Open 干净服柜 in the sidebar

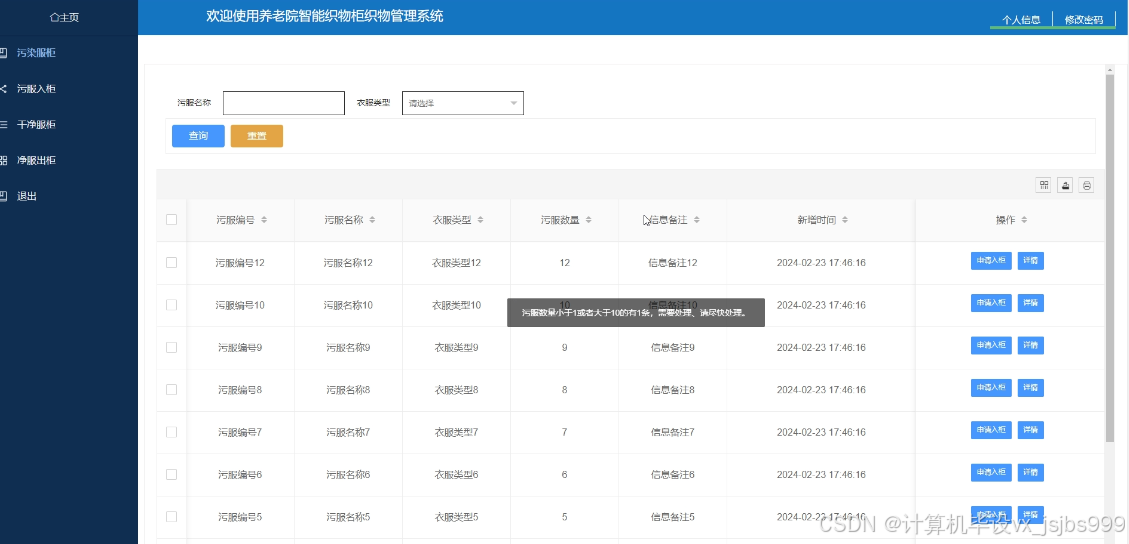pyautogui.click(x=36, y=124)
